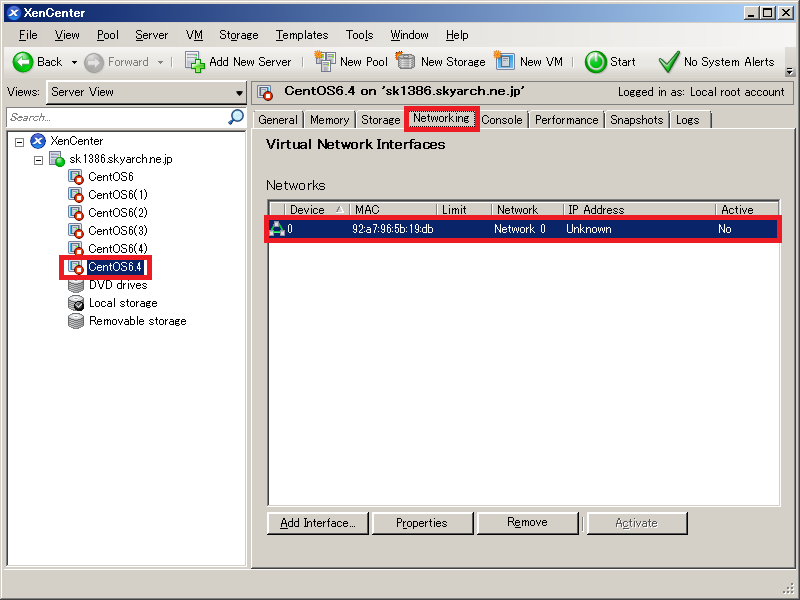Switch to the Console tab
Screen dimensions: 800x600
click(502, 120)
